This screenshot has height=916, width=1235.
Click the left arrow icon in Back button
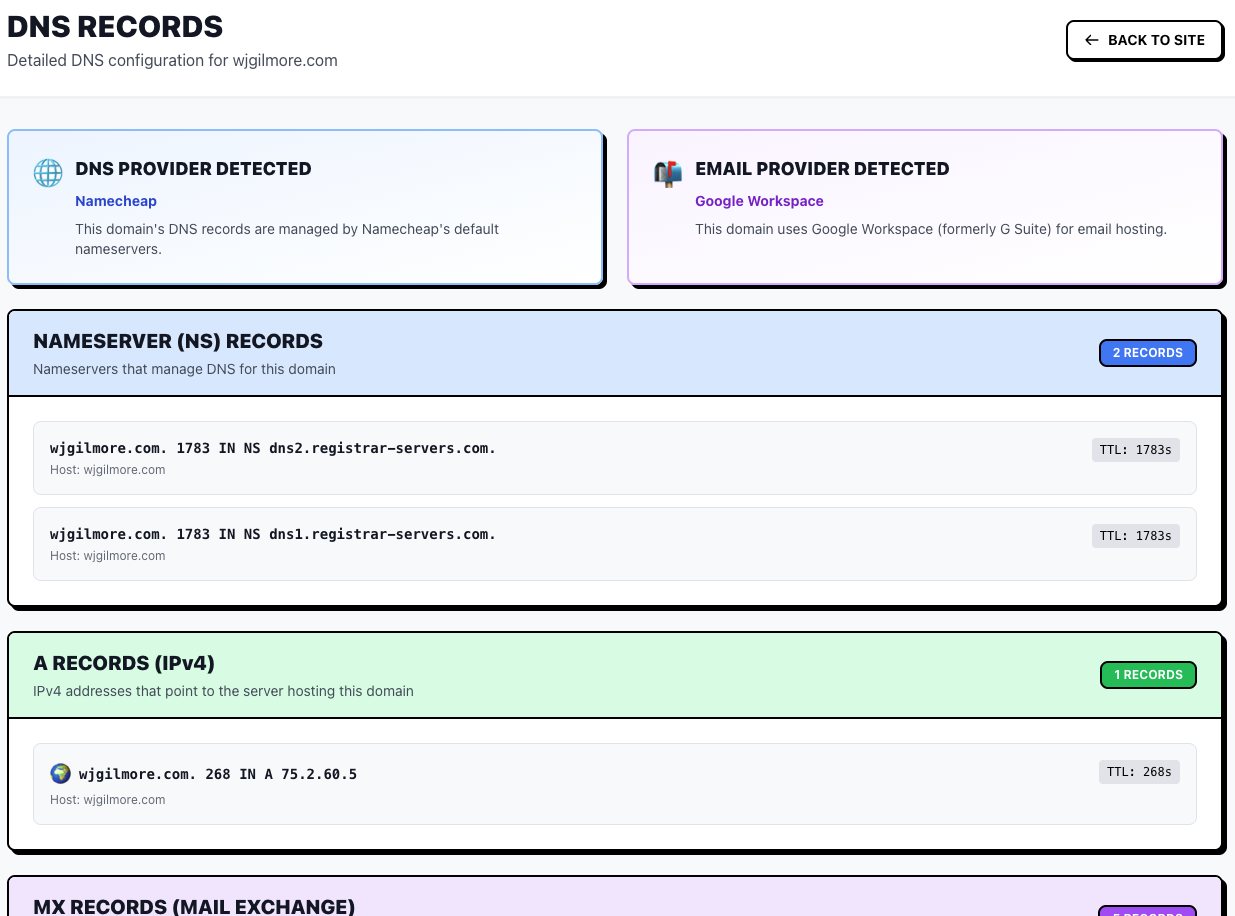pyautogui.click(x=1092, y=40)
